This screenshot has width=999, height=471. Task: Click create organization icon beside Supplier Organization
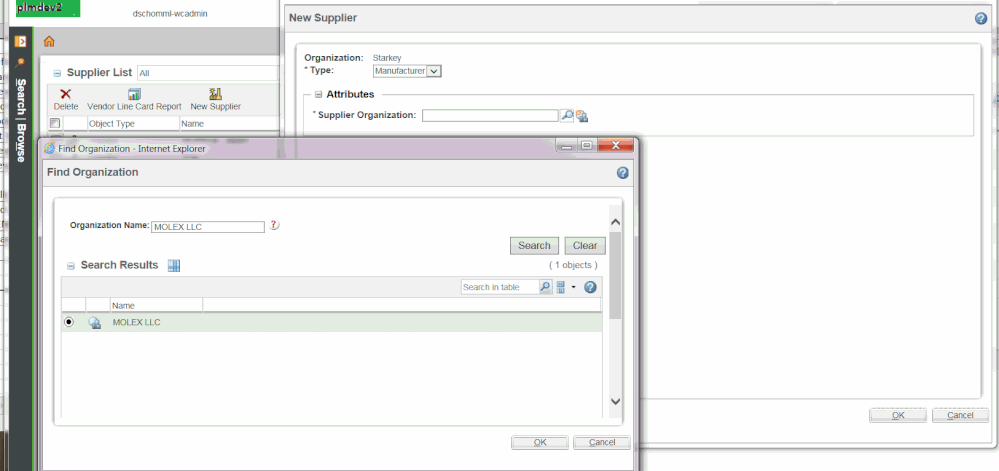click(x=582, y=115)
